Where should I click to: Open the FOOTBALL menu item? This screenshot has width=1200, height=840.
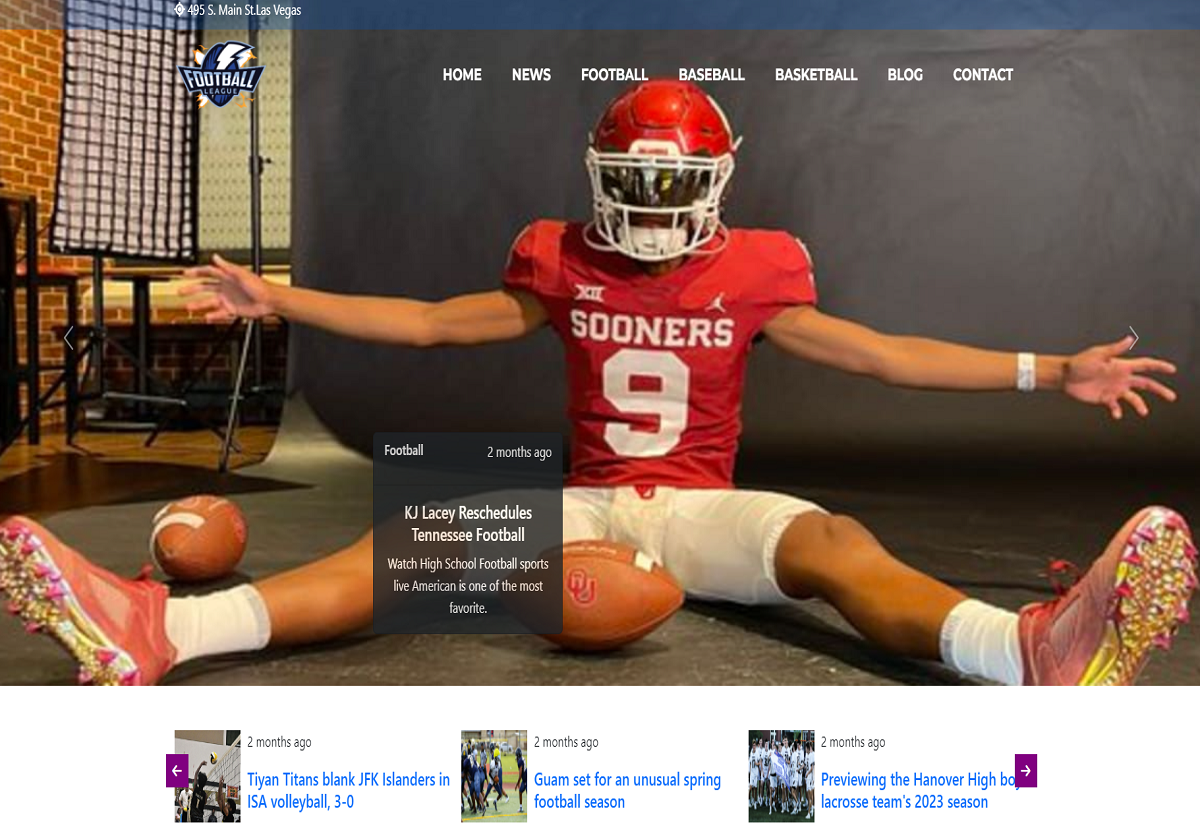(614, 75)
